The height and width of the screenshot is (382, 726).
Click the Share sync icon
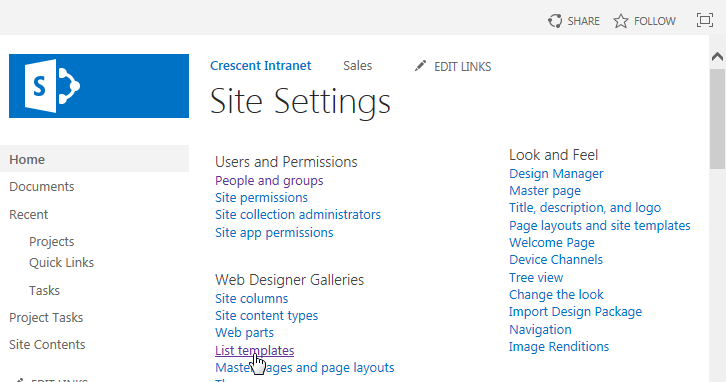555,21
